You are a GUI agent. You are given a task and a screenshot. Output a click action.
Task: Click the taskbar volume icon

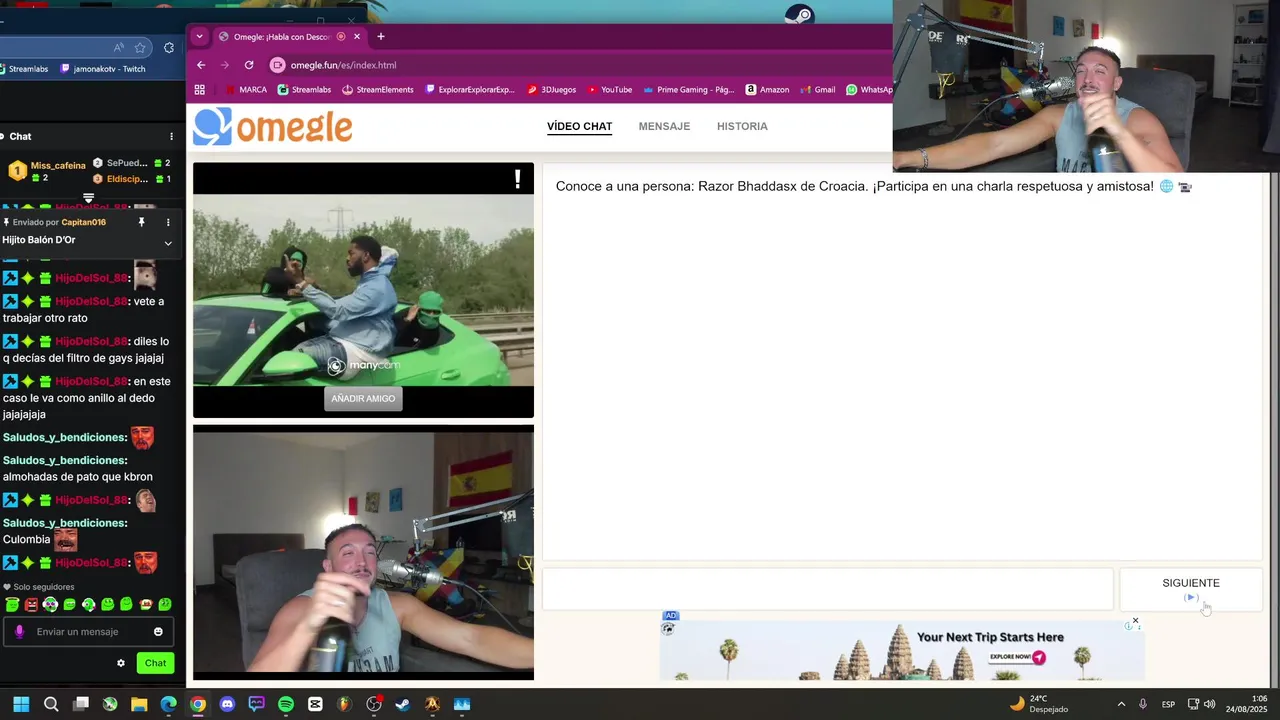[x=1209, y=704]
